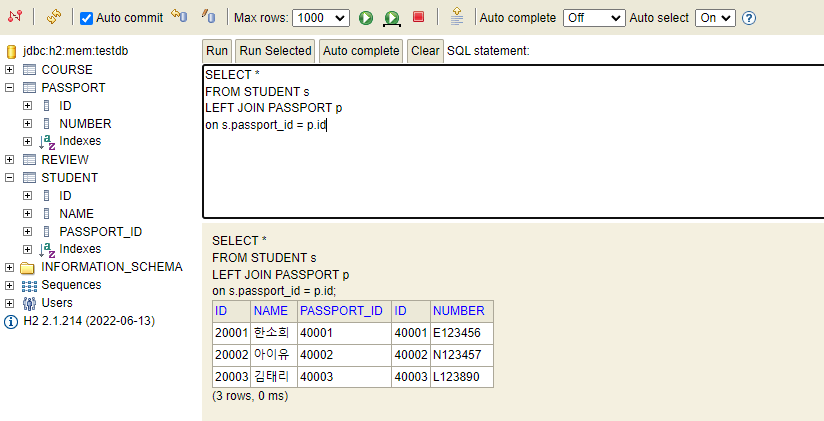Expand the Users node
824x421 pixels.
(x=9, y=303)
